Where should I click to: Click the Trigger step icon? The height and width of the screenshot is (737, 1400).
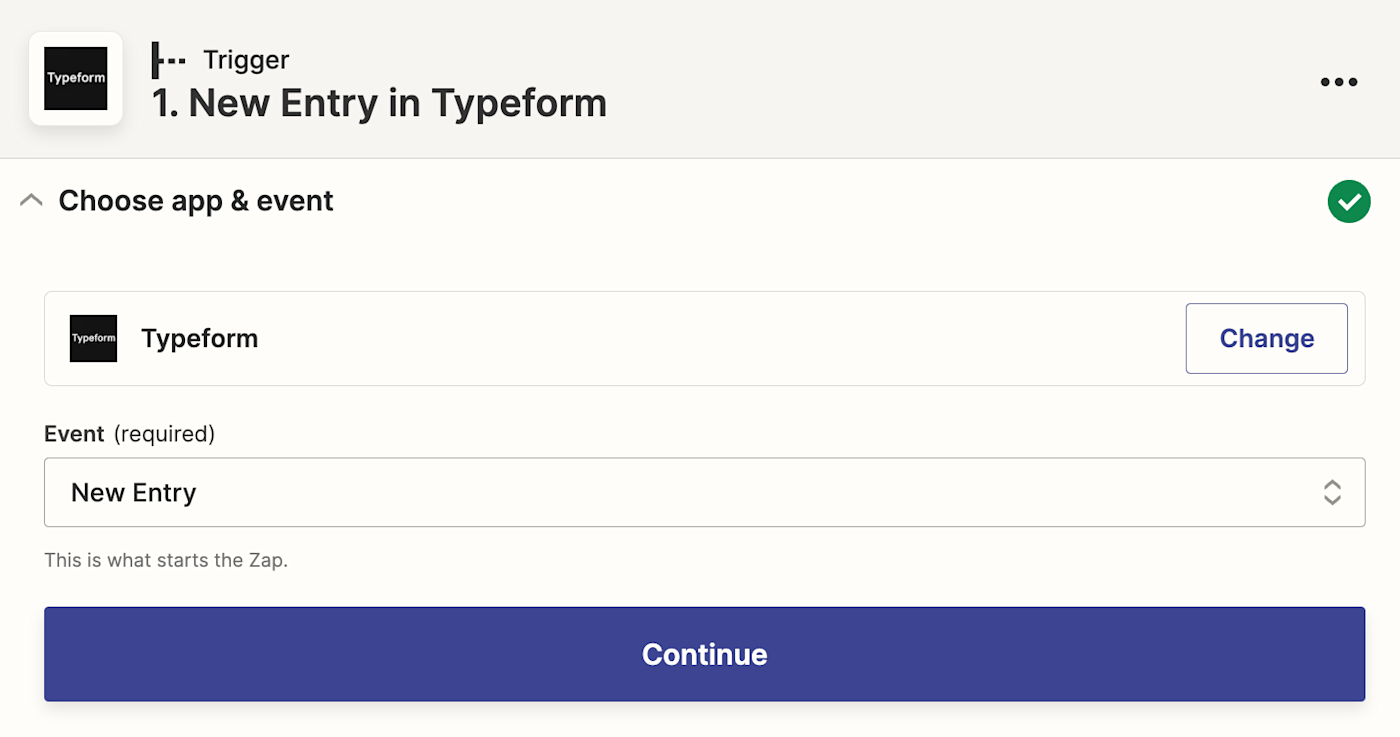click(168, 60)
